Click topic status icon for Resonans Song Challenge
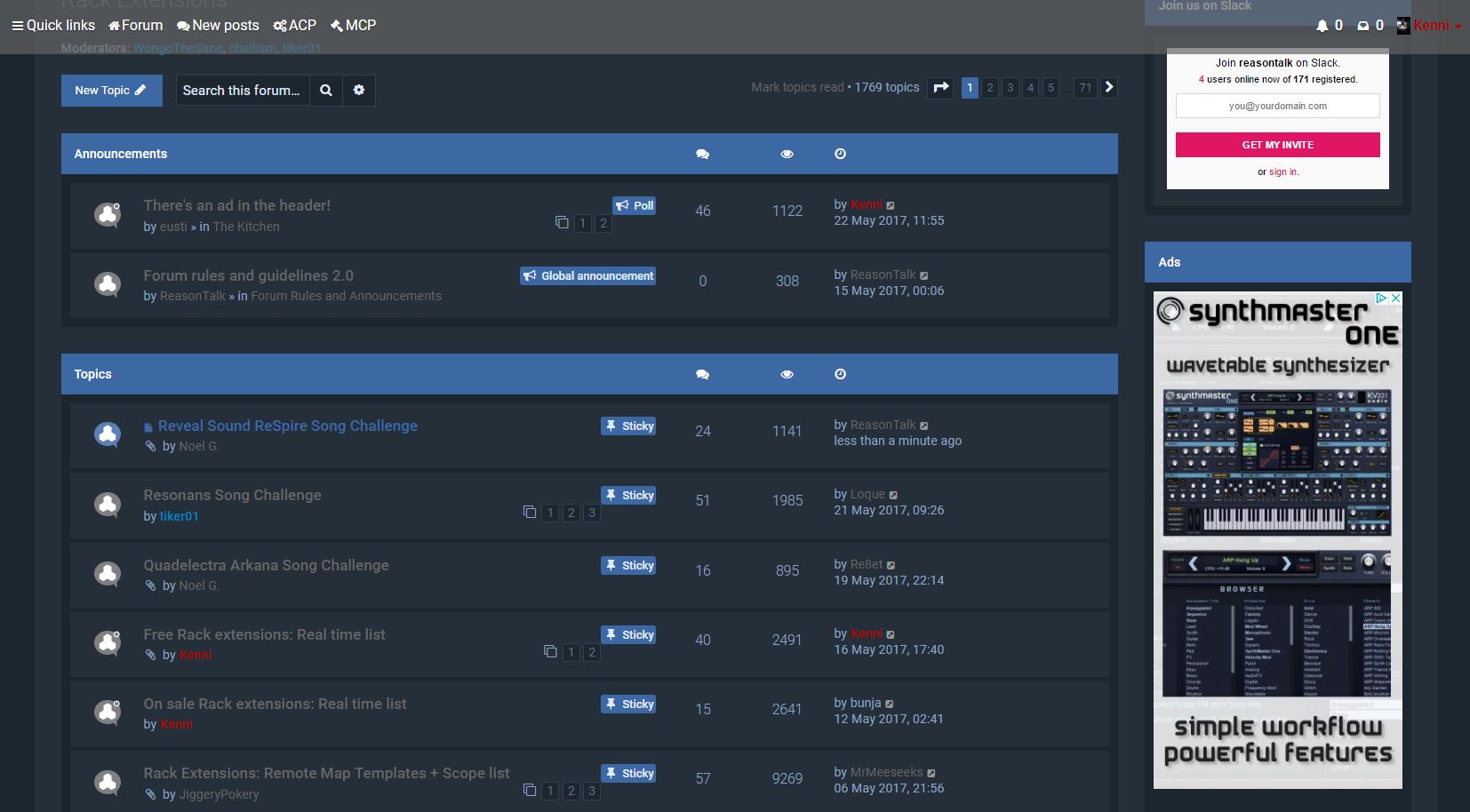 (108, 505)
